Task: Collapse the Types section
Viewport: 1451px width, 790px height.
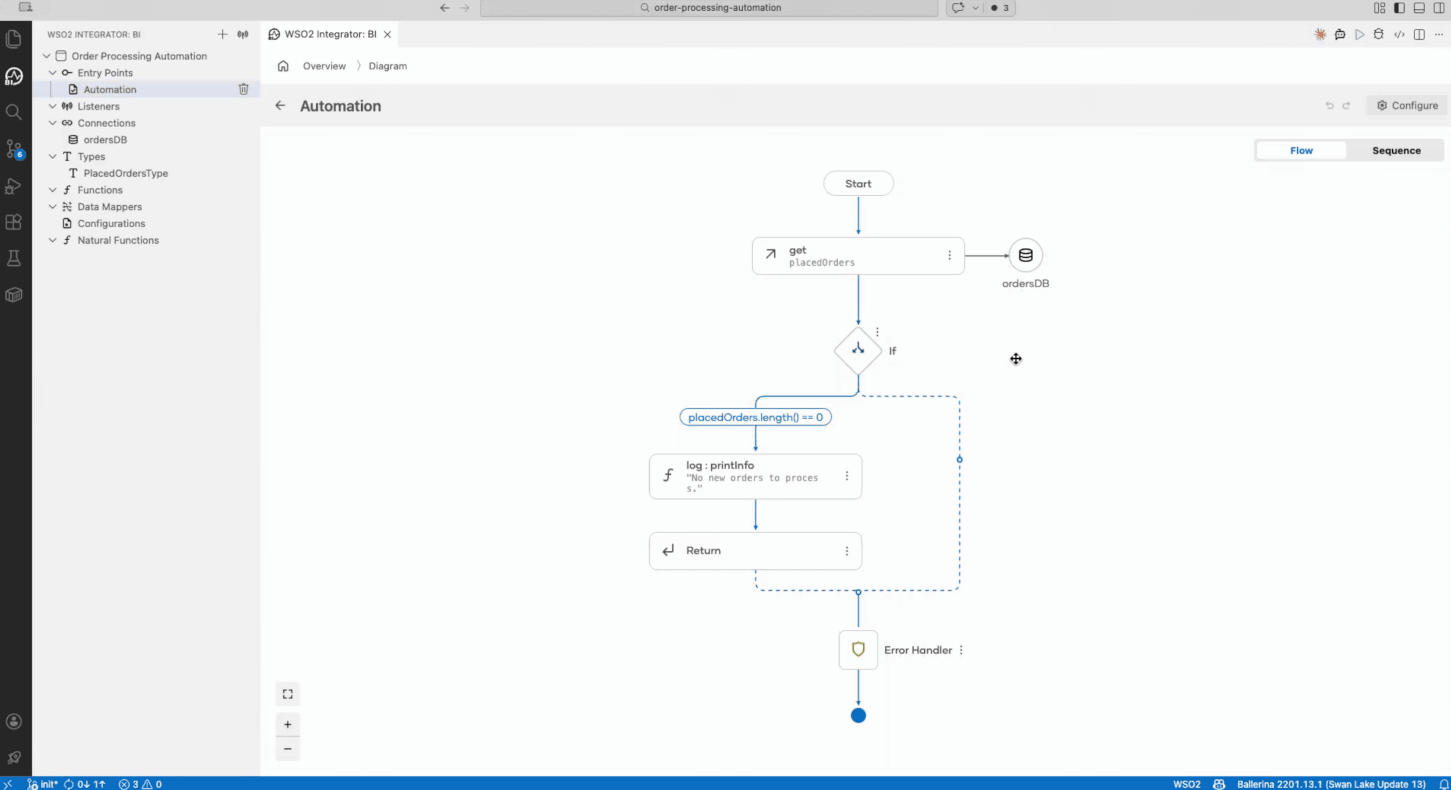Action: coord(53,156)
